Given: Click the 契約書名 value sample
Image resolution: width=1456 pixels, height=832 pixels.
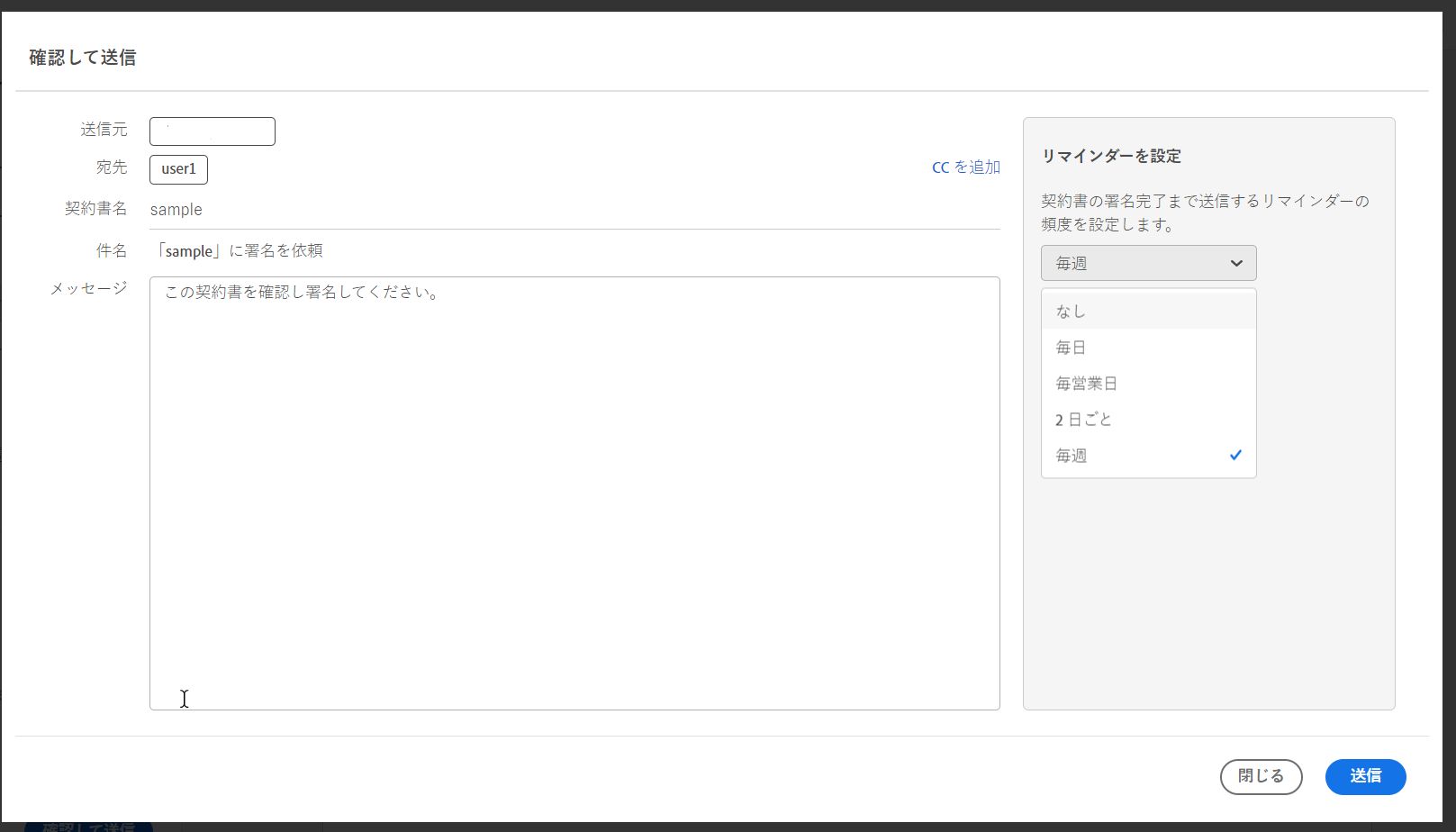Looking at the screenshot, I should [176, 209].
